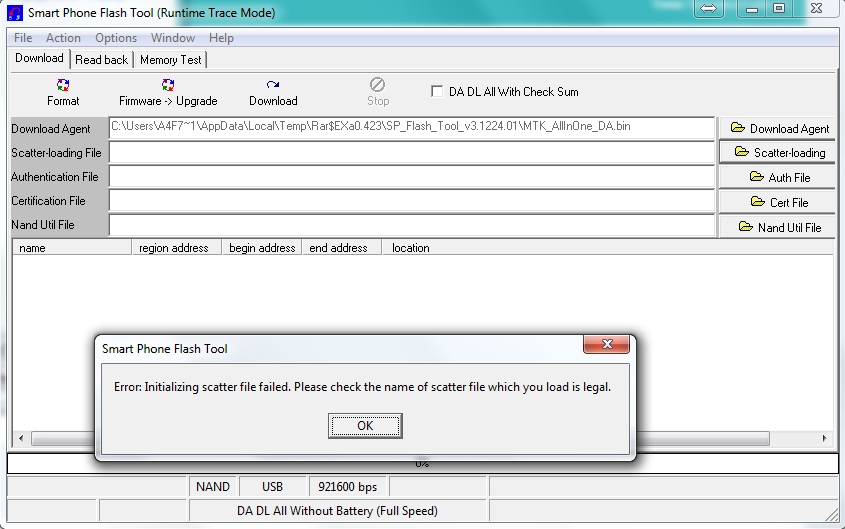Enable DA DL All With Check Sum
The image size is (845, 529).
click(437, 91)
